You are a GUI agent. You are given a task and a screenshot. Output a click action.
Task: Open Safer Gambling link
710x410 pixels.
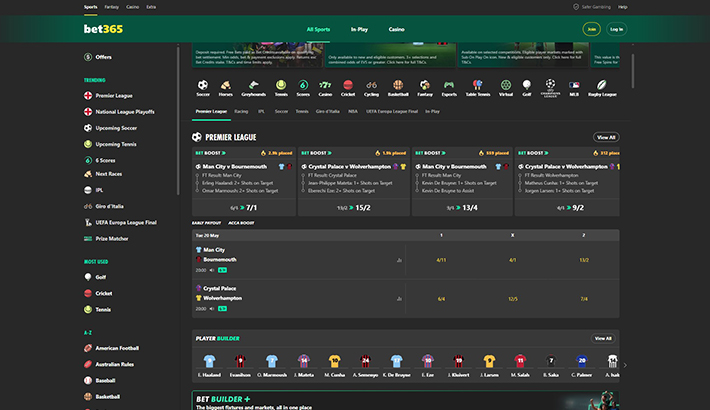(x=592, y=7)
